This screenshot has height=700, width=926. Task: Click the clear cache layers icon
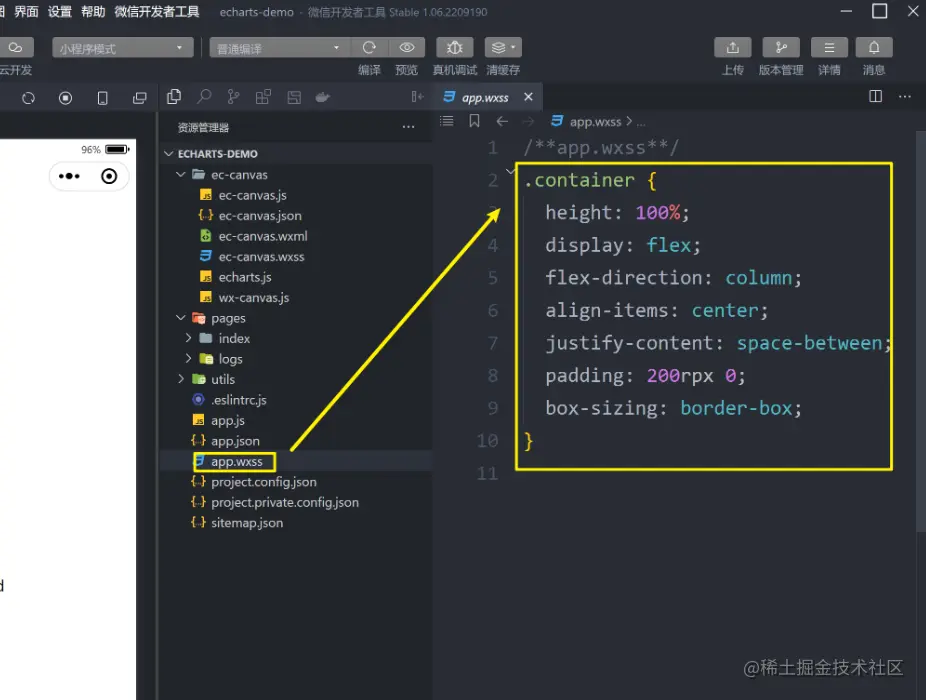(x=498, y=47)
